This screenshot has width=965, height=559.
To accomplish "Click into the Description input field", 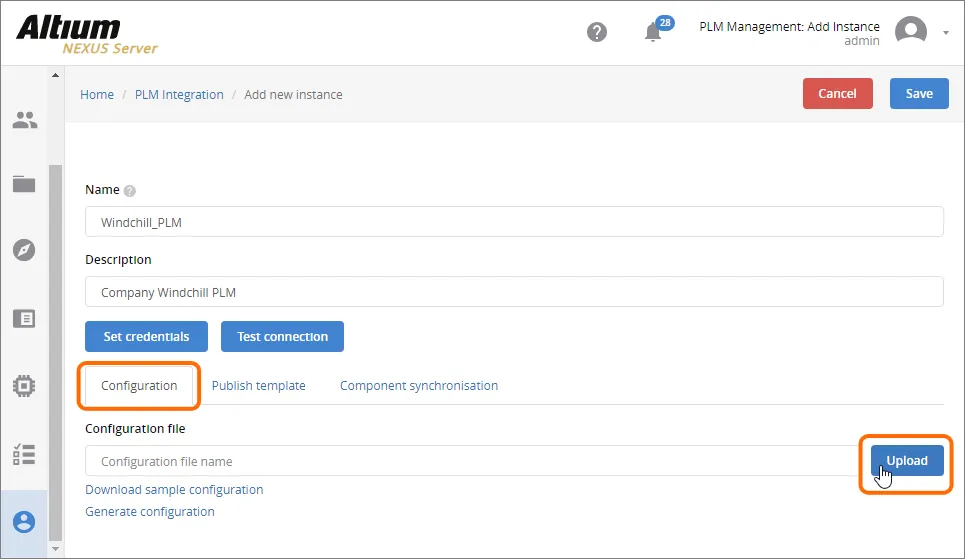I will [x=514, y=292].
